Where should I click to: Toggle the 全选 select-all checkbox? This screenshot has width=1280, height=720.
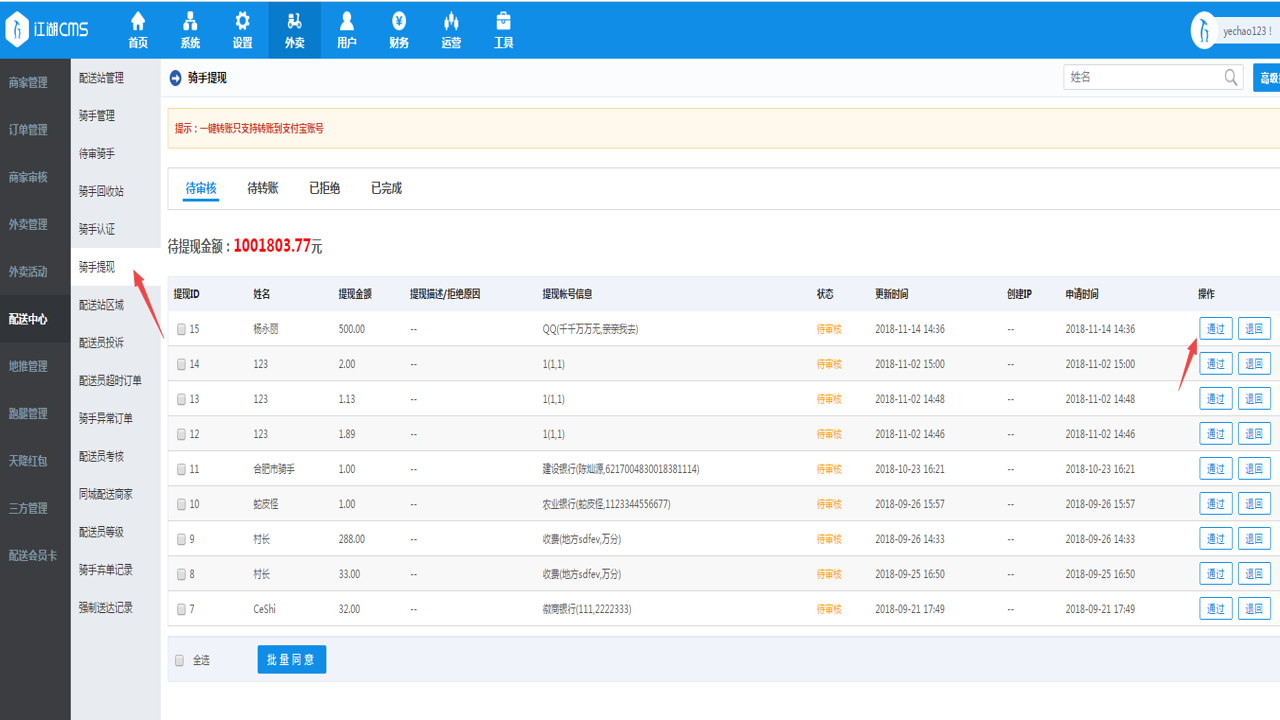tap(180, 660)
